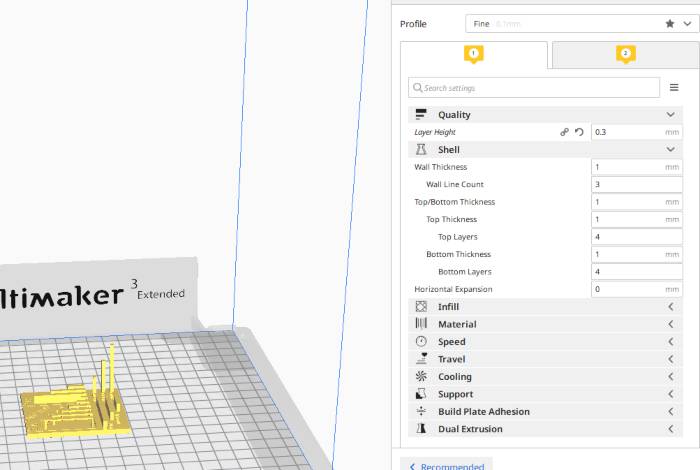Switch to the Extruder 2 tab

coord(625,54)
